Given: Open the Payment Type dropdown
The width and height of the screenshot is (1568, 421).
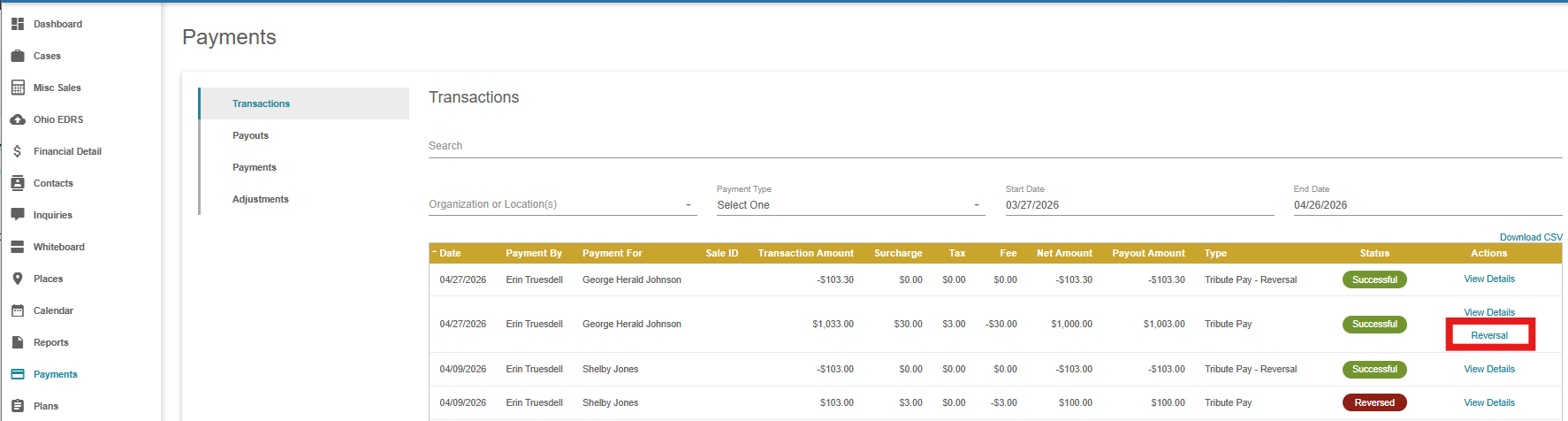Looking at the screenshot, I should (849, 204).
